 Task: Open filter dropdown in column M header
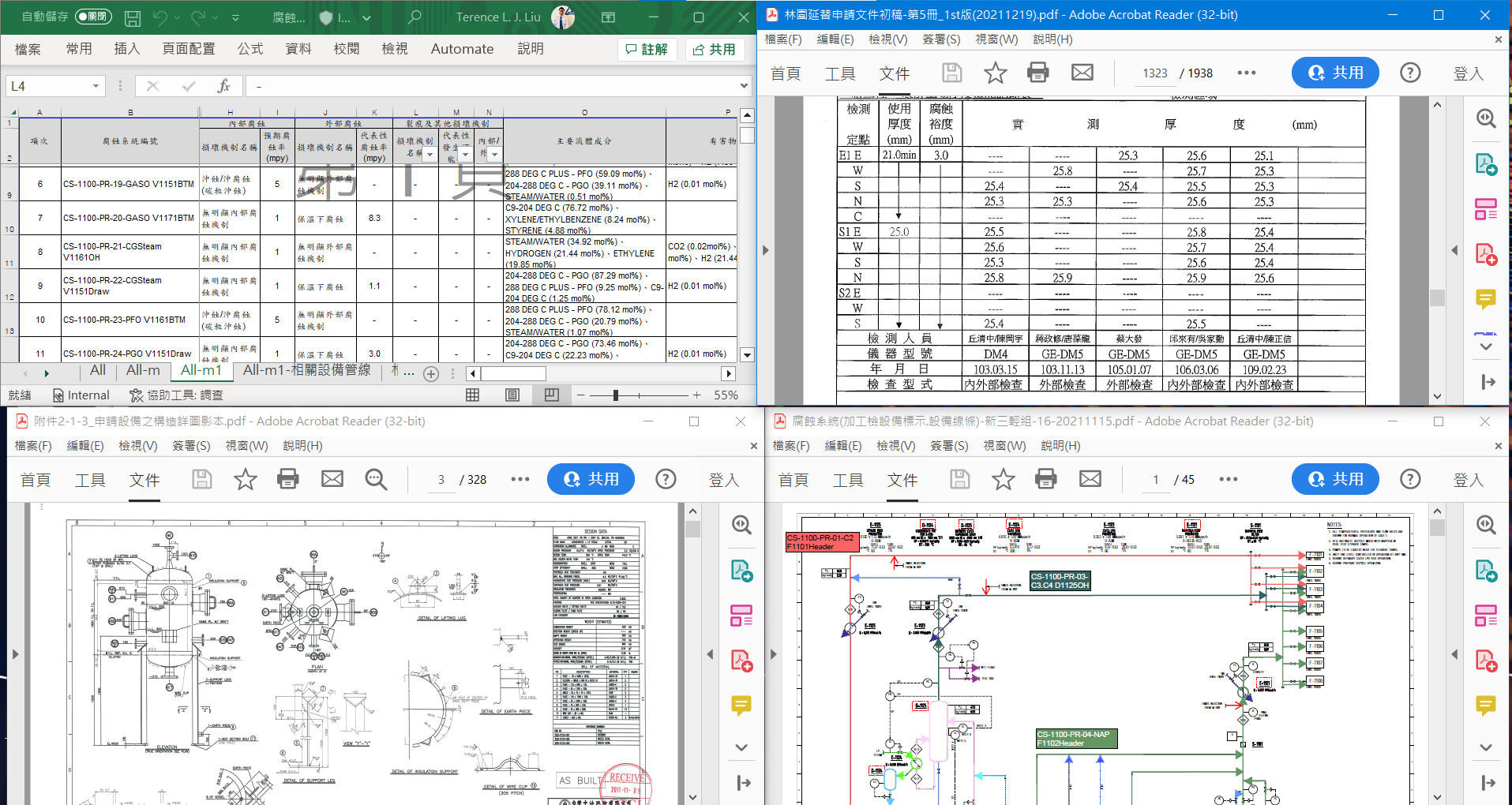point(465,155)
